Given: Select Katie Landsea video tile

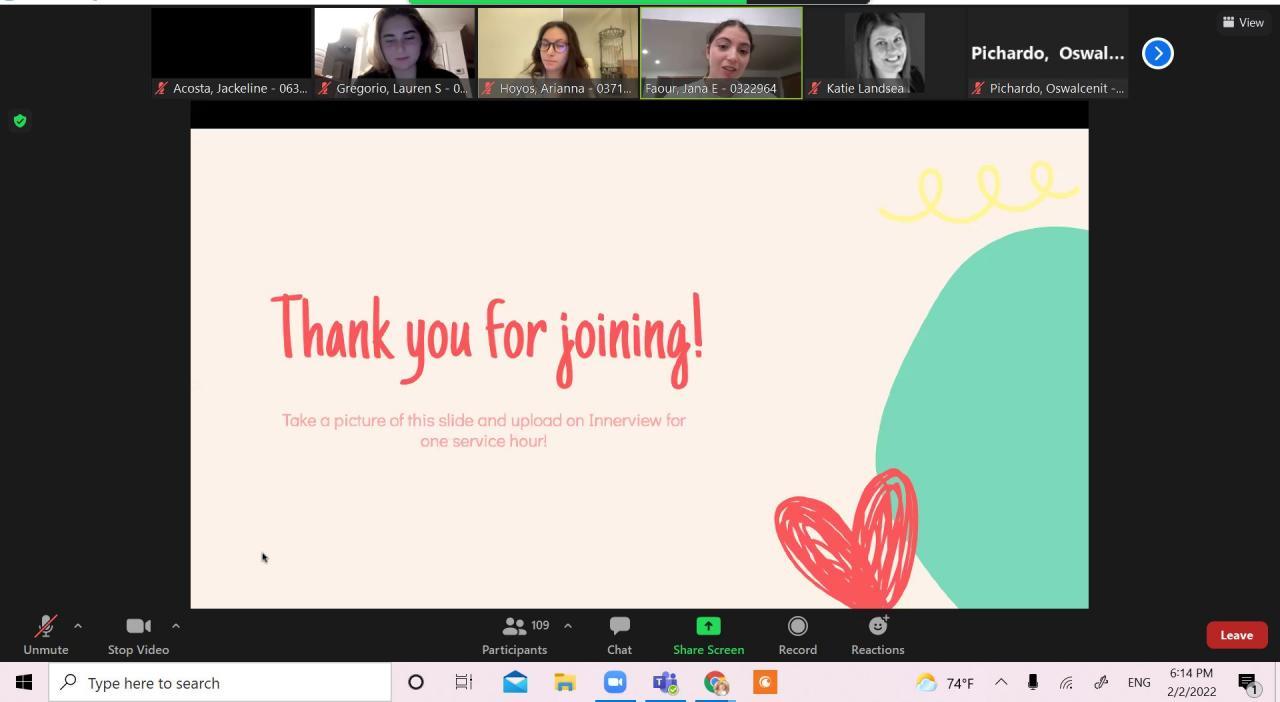Looking at the screenshot, I should pos(884,53).
